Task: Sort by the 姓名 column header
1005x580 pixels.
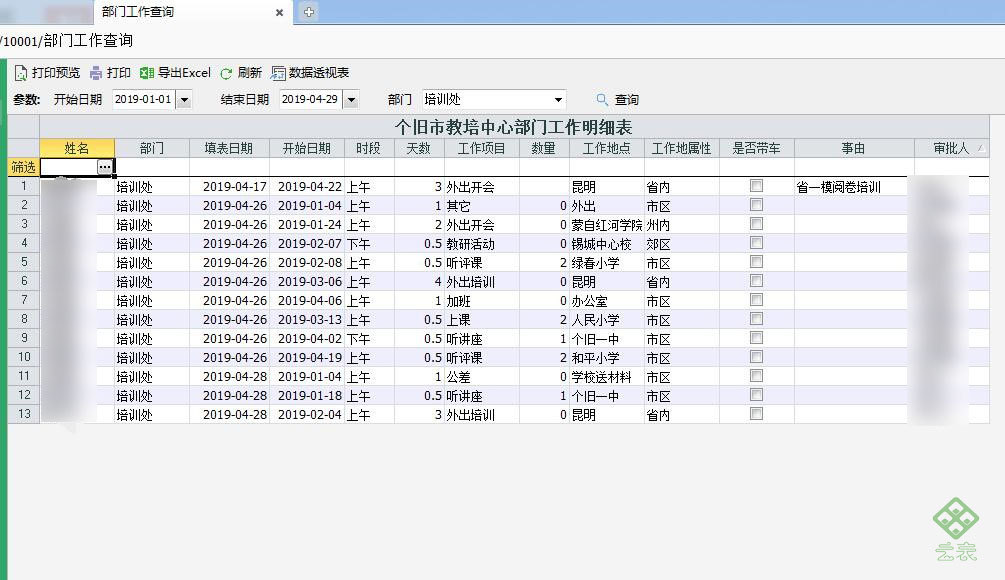Action: [x=77, y=148]
